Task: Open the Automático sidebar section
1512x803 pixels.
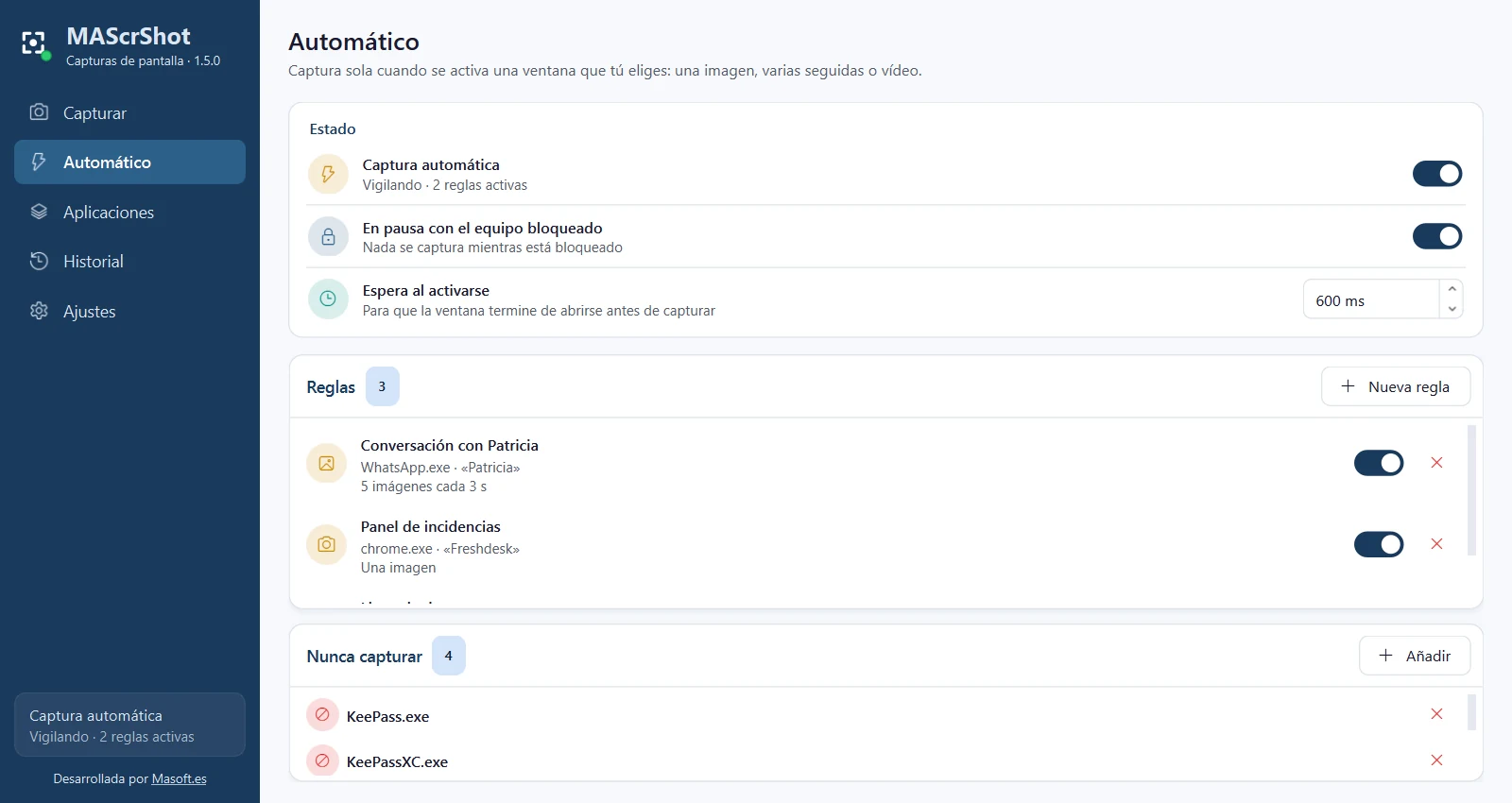Action: click(129, 162)
